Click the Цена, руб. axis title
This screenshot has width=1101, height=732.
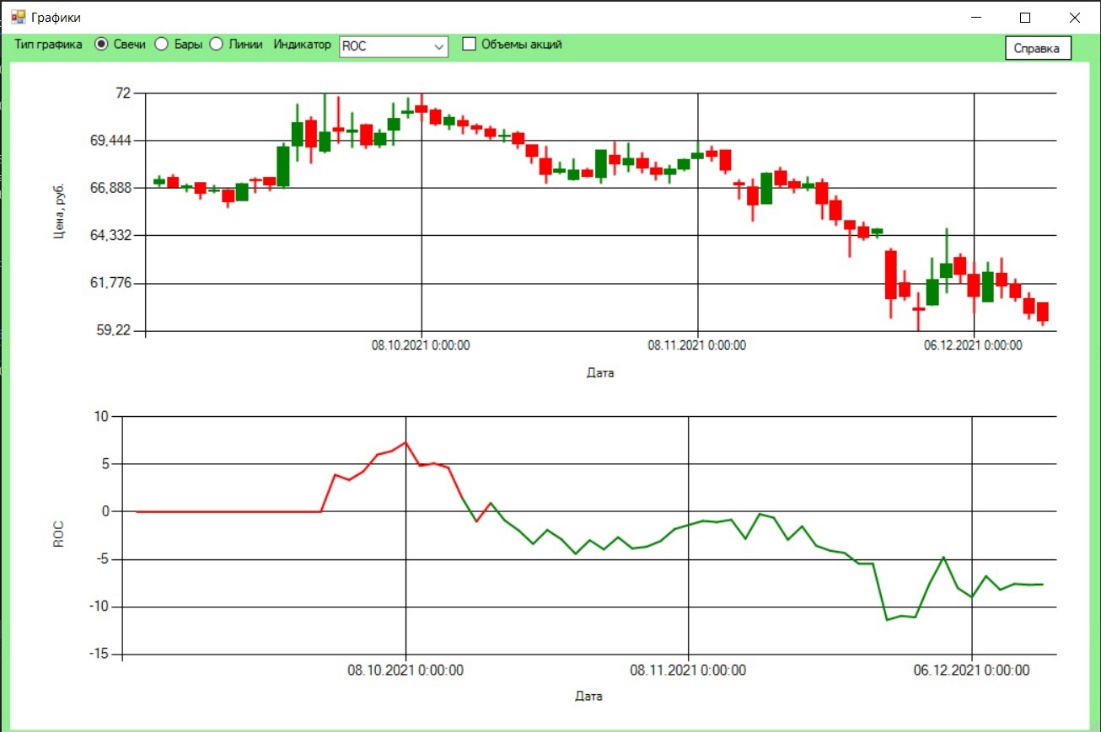pos(59,211)
